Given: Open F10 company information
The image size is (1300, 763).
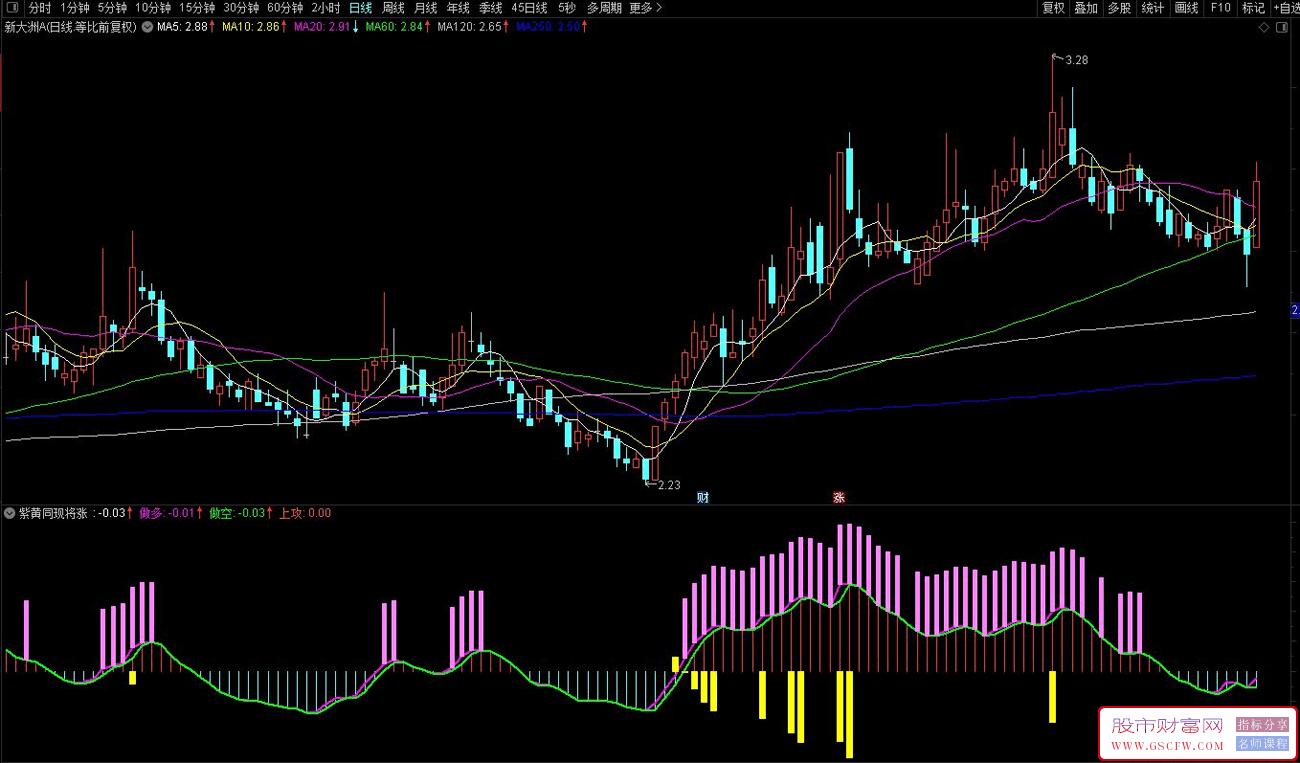Looking at the screenshot, I should pos(1220,8).
